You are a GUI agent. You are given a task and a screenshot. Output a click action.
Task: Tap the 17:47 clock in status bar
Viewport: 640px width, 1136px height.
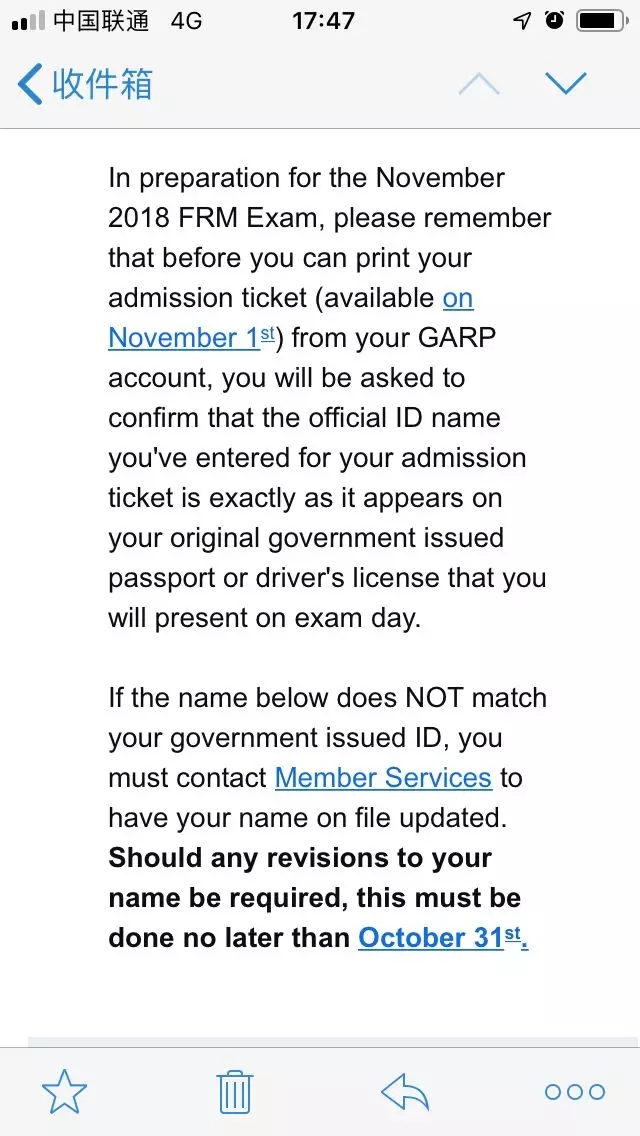point(323,21)
